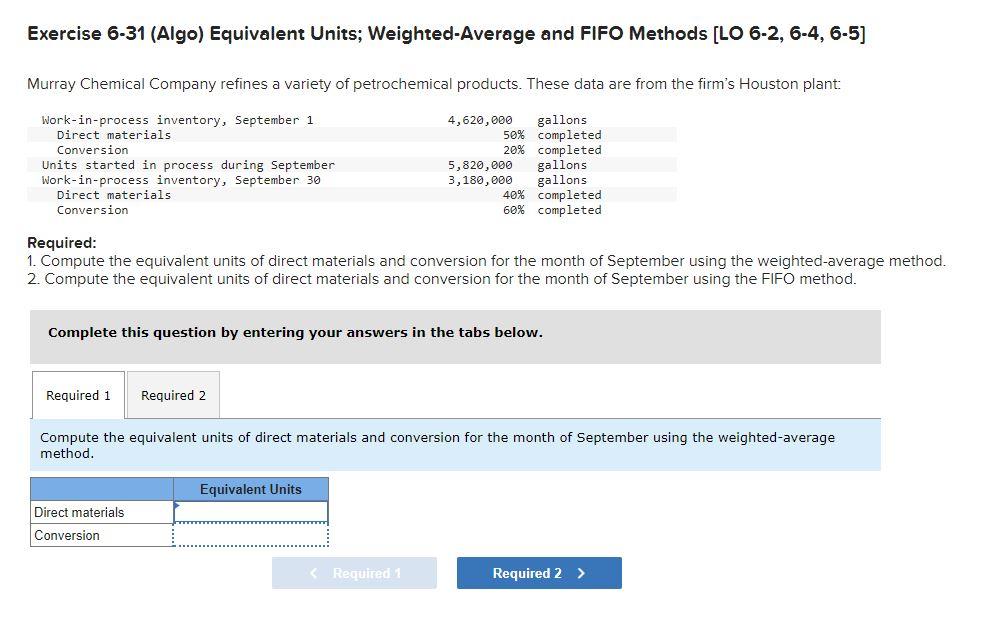Click the weighted-average method instruction box

point(437,445)
